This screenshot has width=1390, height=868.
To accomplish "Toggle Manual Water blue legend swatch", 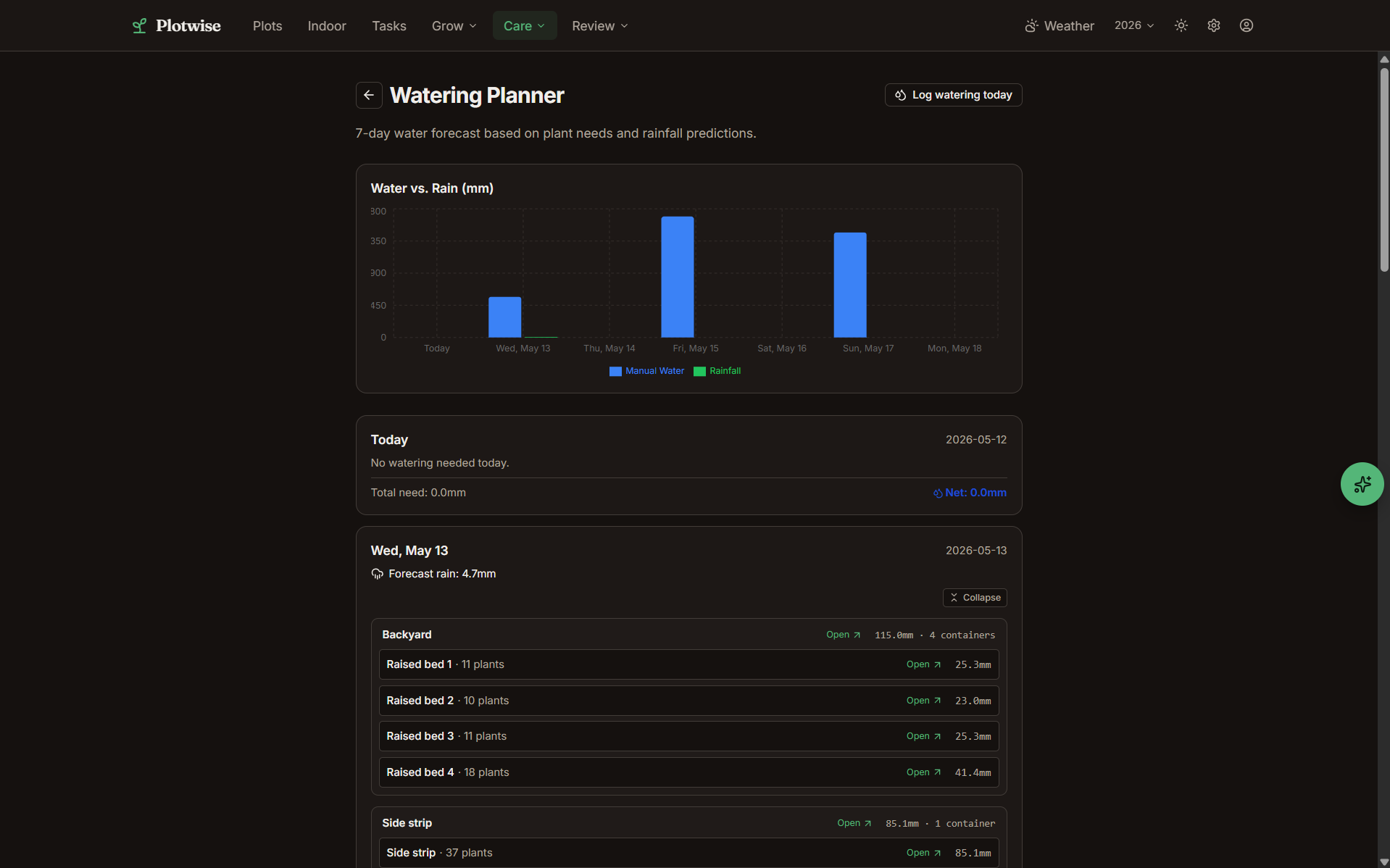I will coord(615,371).
